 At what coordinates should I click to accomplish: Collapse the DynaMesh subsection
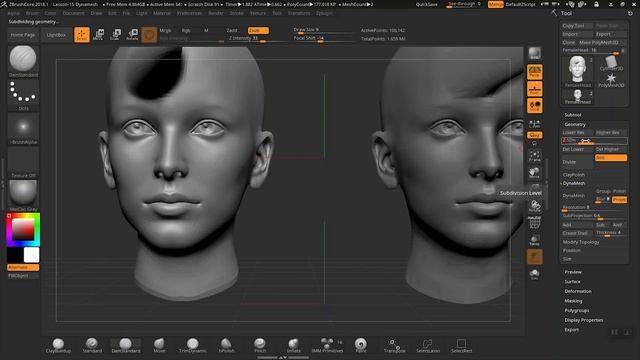pos(574,184)
